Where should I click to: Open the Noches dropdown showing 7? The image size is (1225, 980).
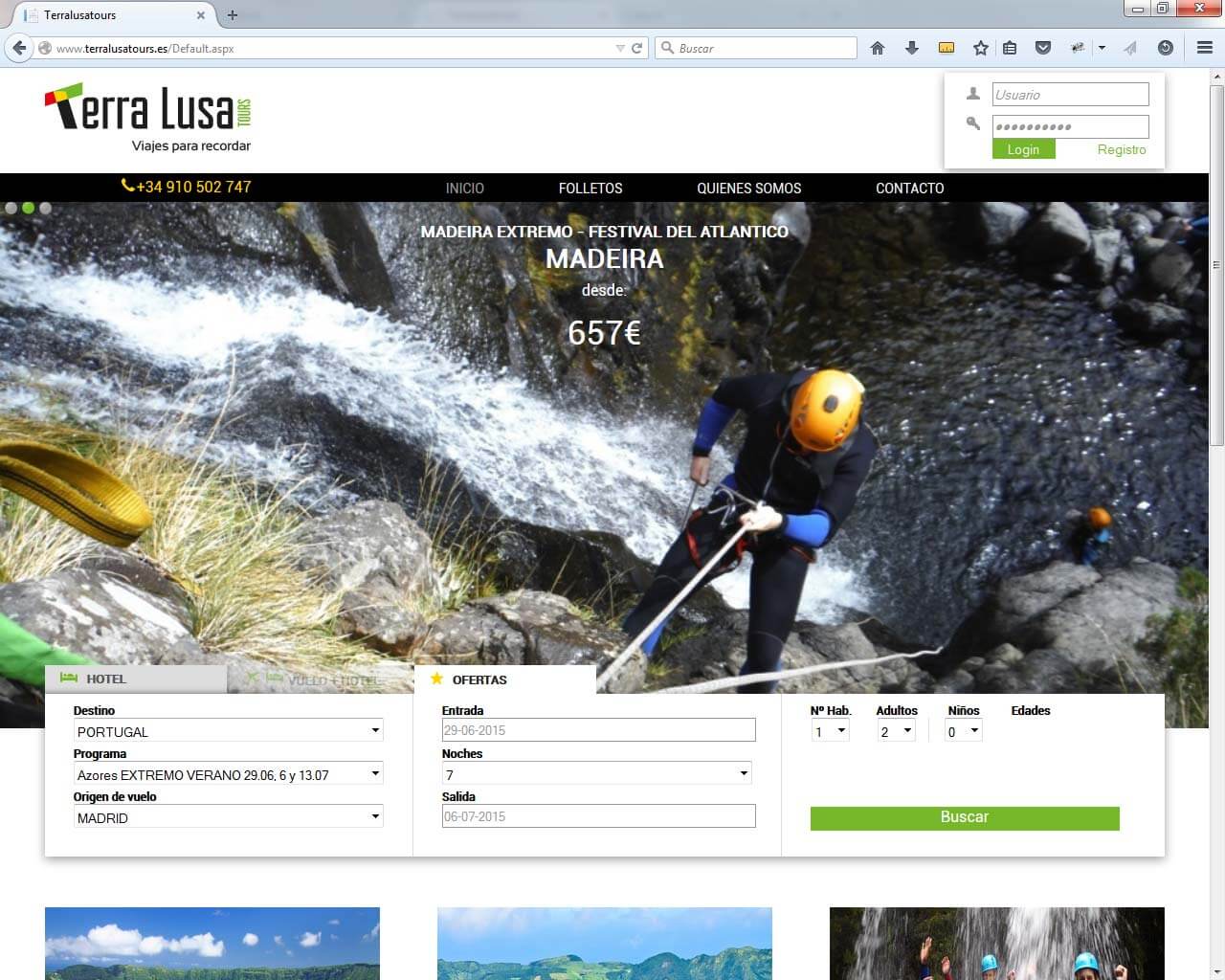click(x=597, y=773)
